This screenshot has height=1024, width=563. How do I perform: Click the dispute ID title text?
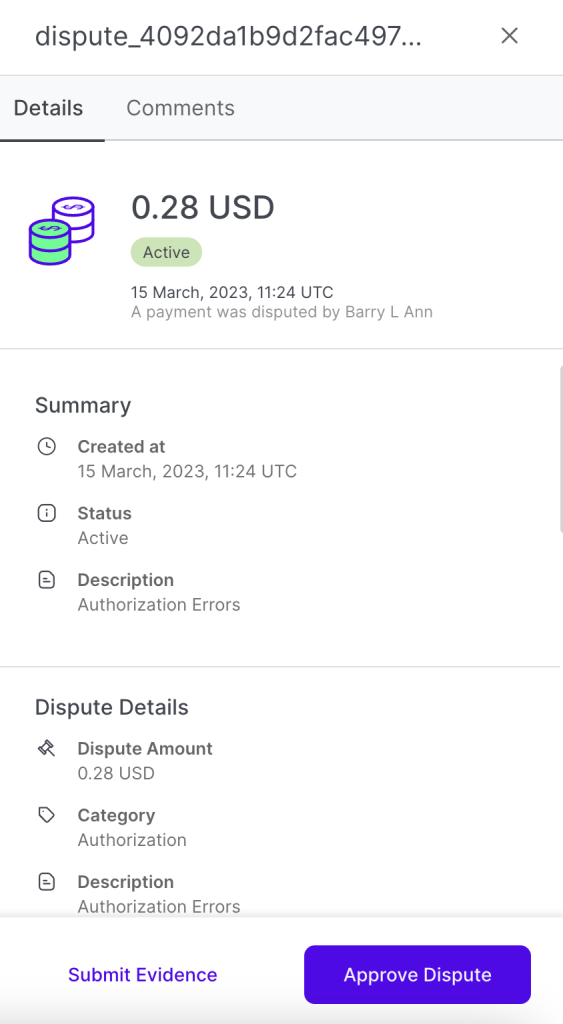coord(229,37)
